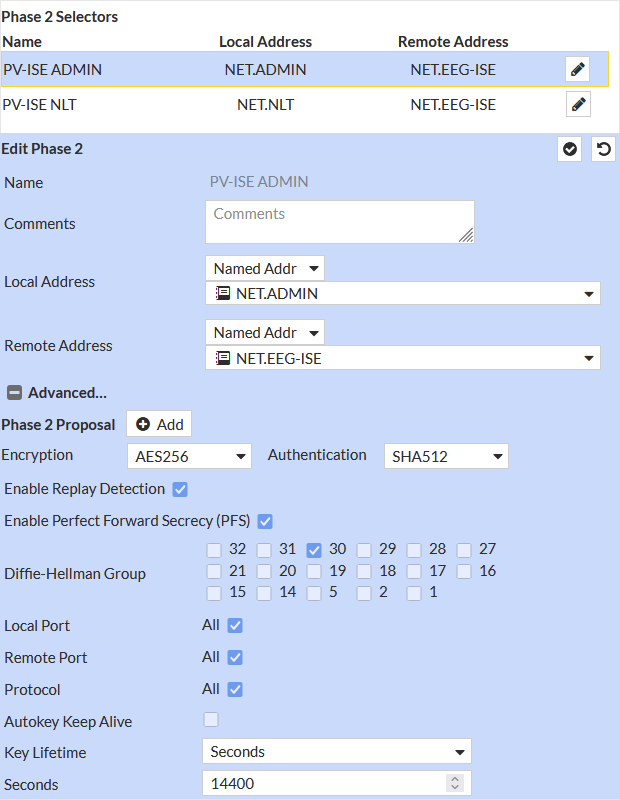Open Local Address type Named Addr dropdown
The image size is (620, 800).
click(265, 268)
